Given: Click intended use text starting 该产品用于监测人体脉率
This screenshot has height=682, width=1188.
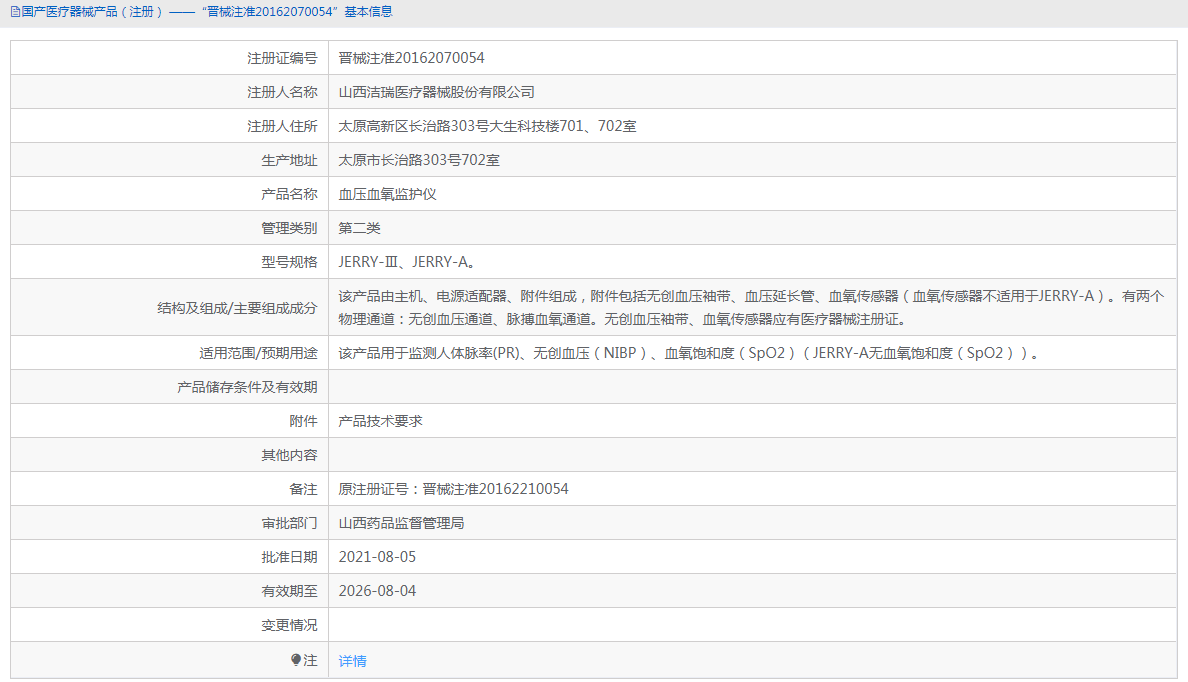Looking at the screenshot, I should tap(688, 353).
